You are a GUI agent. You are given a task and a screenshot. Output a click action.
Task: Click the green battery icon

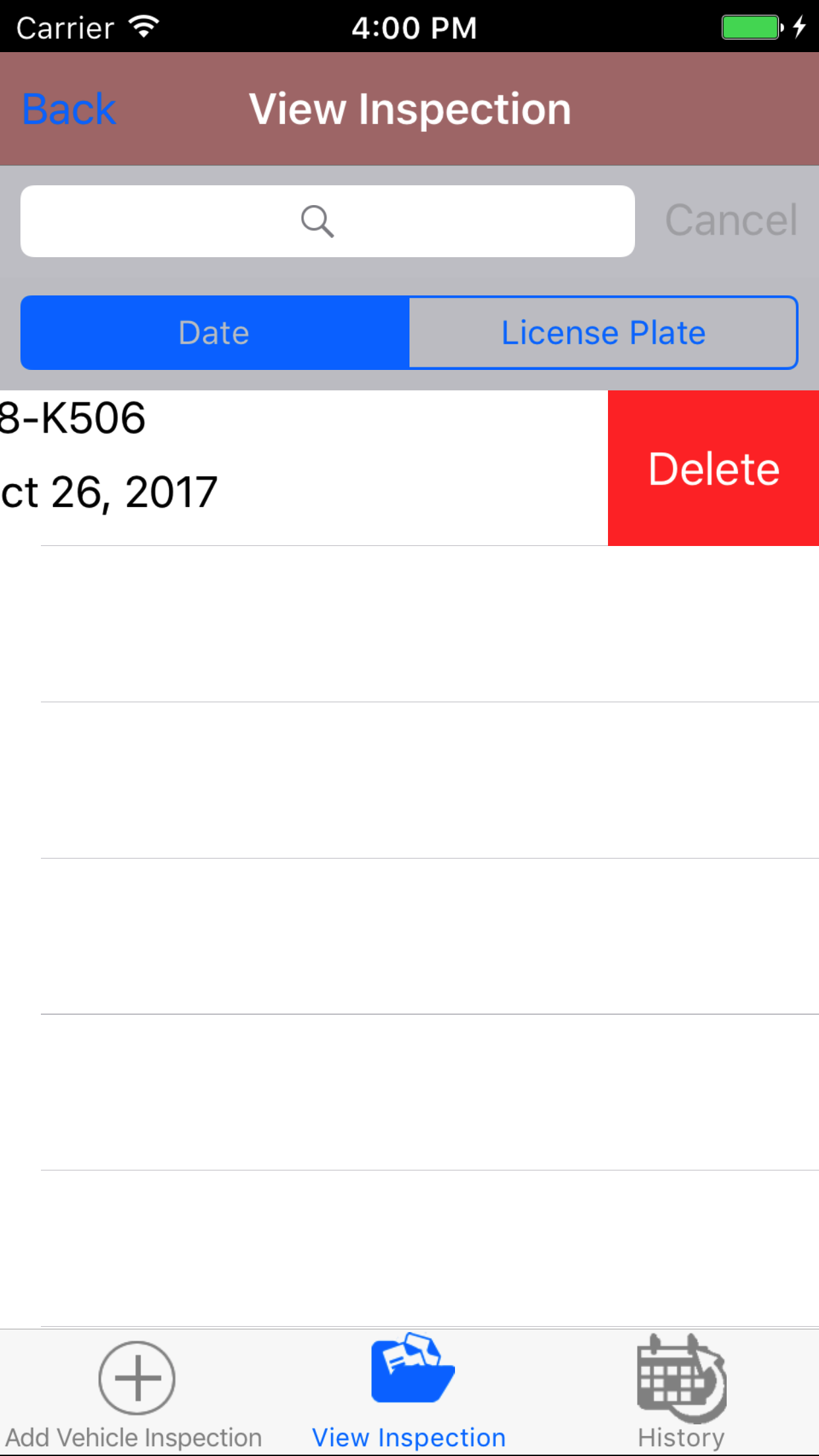tap(752, 28)
